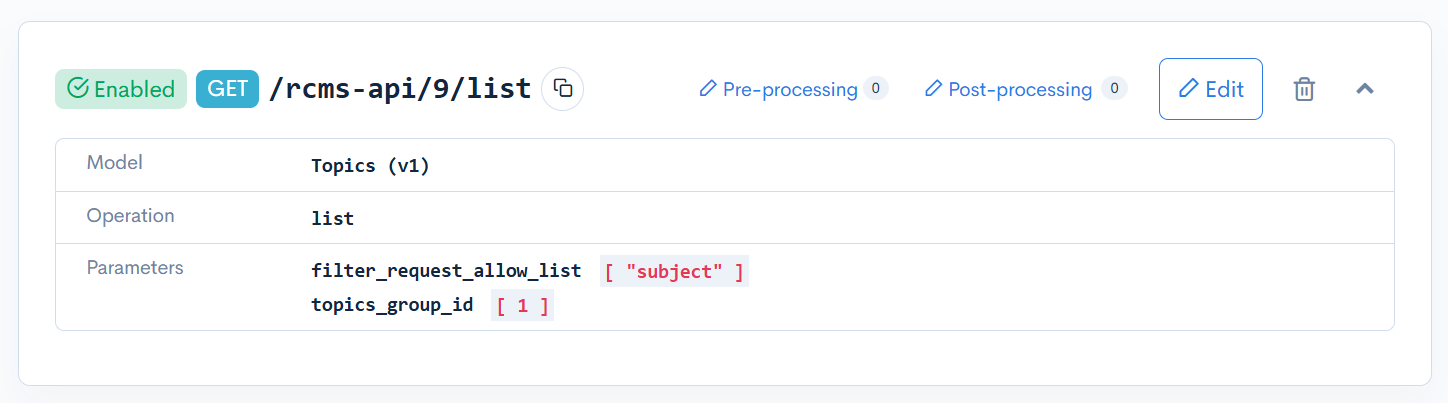Select the /rcms-api/9/list endpoint title
Viewport: 1448px width, 403px height.
pyautogui.click(x=400, y=89)
